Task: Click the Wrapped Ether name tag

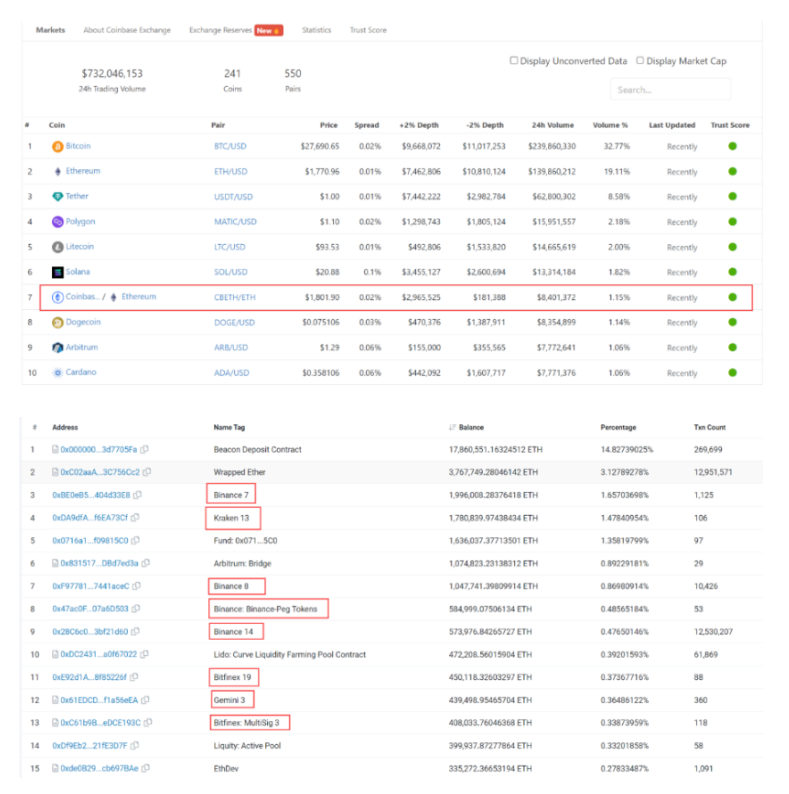Action: [x=240, y=472]
